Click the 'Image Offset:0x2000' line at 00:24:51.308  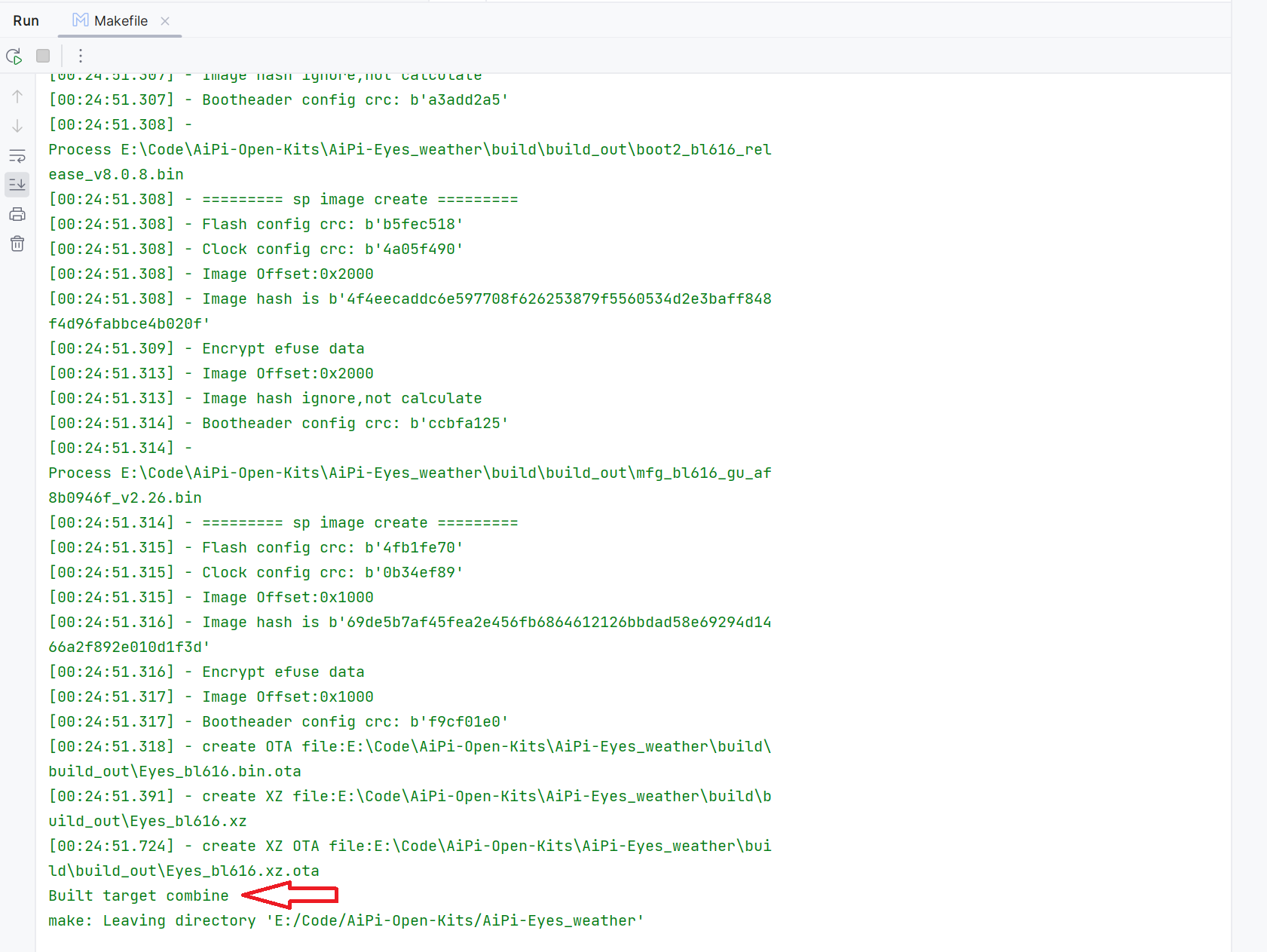click(x=211, y=274)
